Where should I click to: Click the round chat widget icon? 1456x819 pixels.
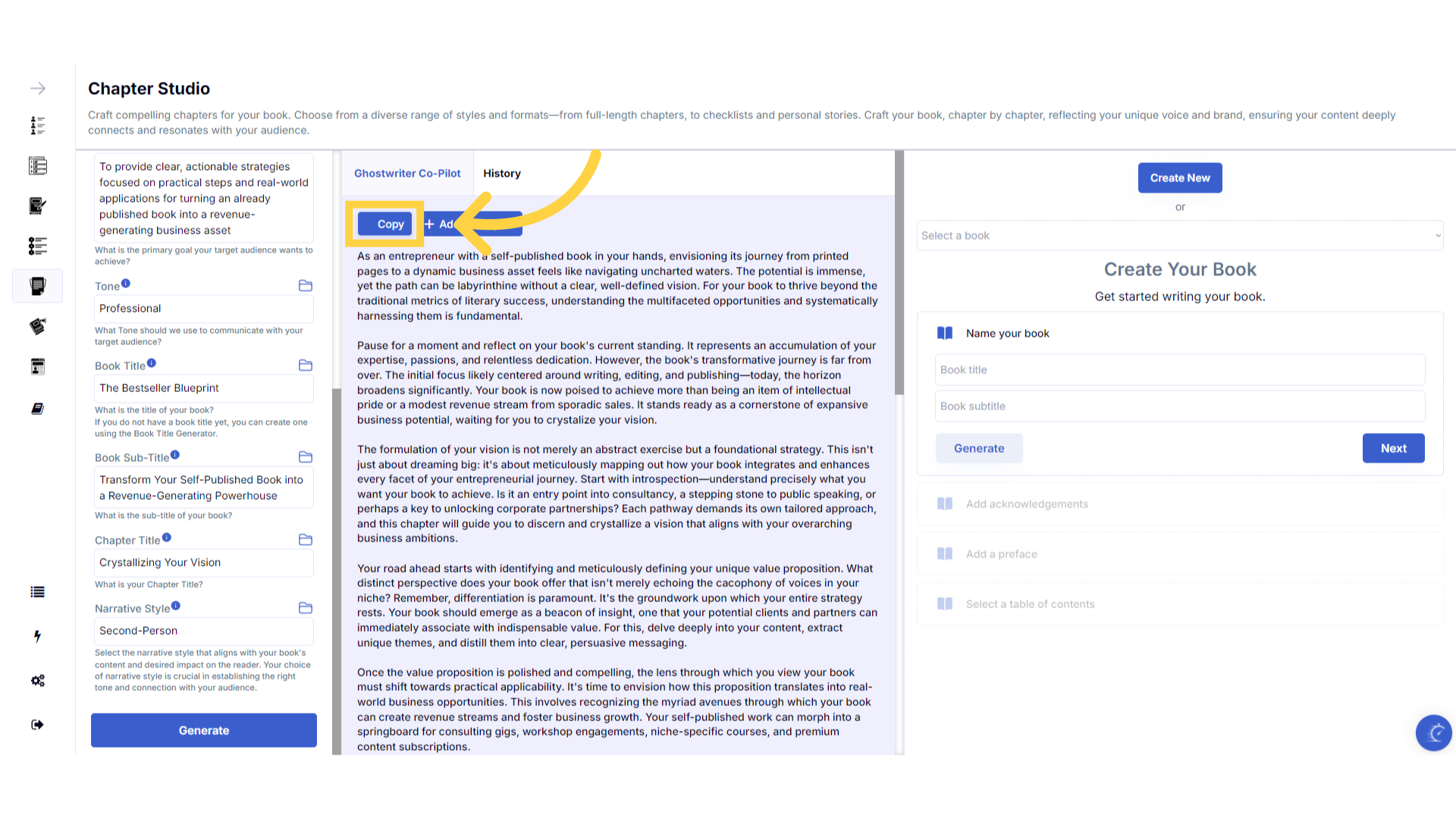click(1433, 733)
